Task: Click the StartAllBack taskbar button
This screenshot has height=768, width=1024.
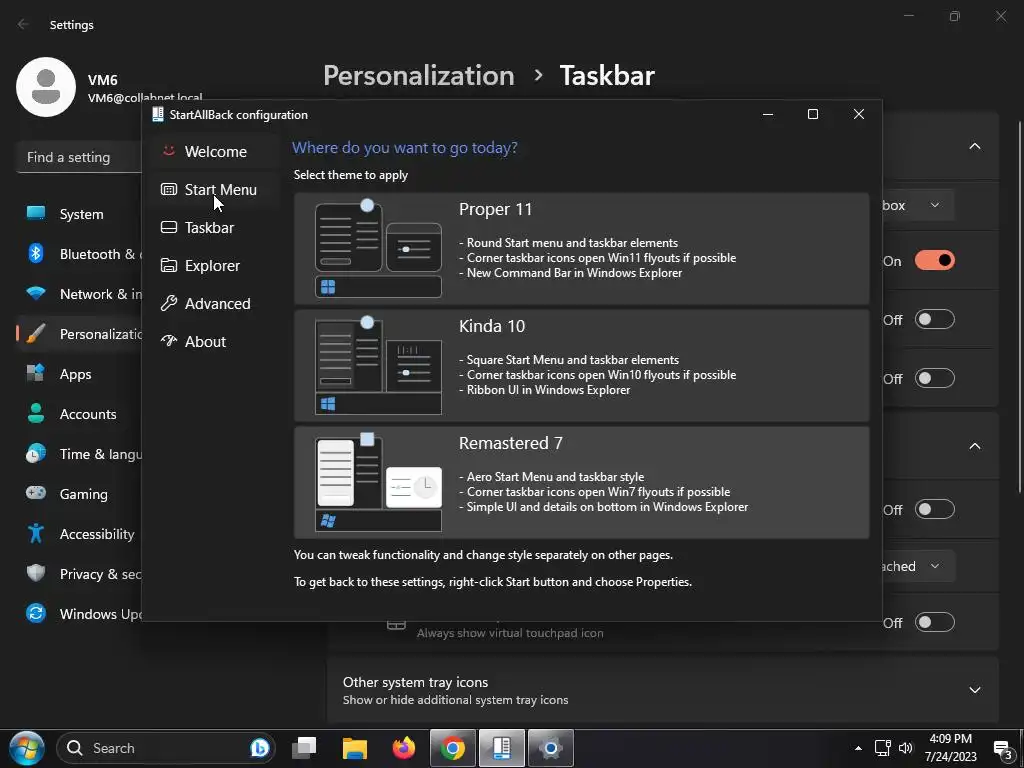Action: 502,748
